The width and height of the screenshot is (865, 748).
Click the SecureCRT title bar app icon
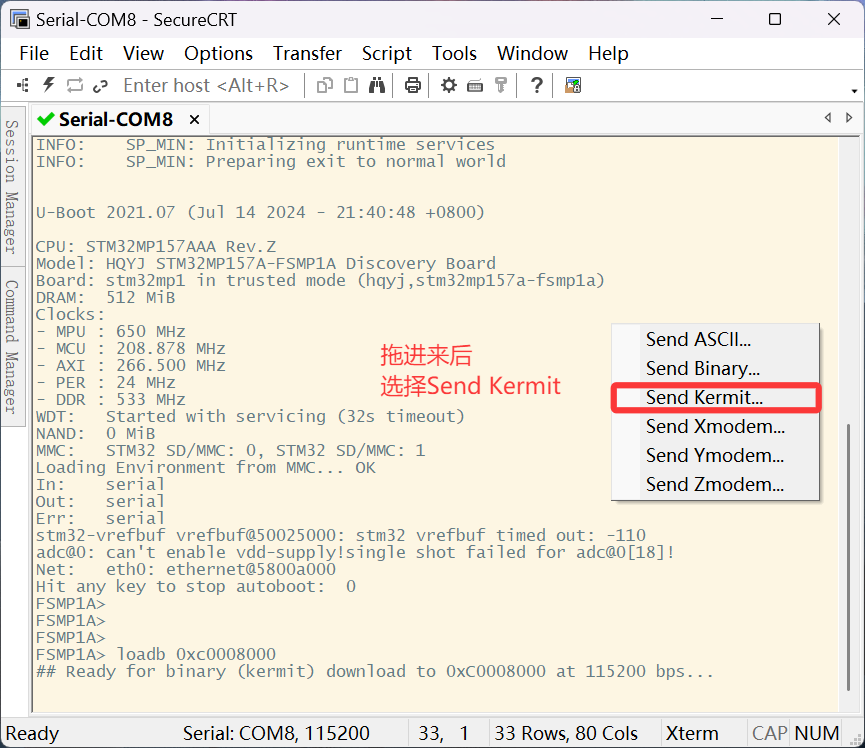pyautogui.click(x=20, y=19)
